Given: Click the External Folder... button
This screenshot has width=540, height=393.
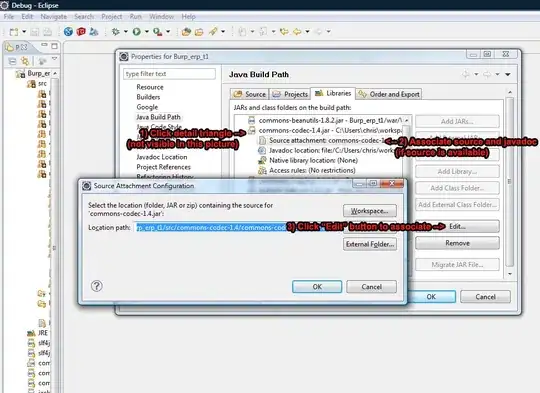Looking at the screenshot, I should point(370,244).
